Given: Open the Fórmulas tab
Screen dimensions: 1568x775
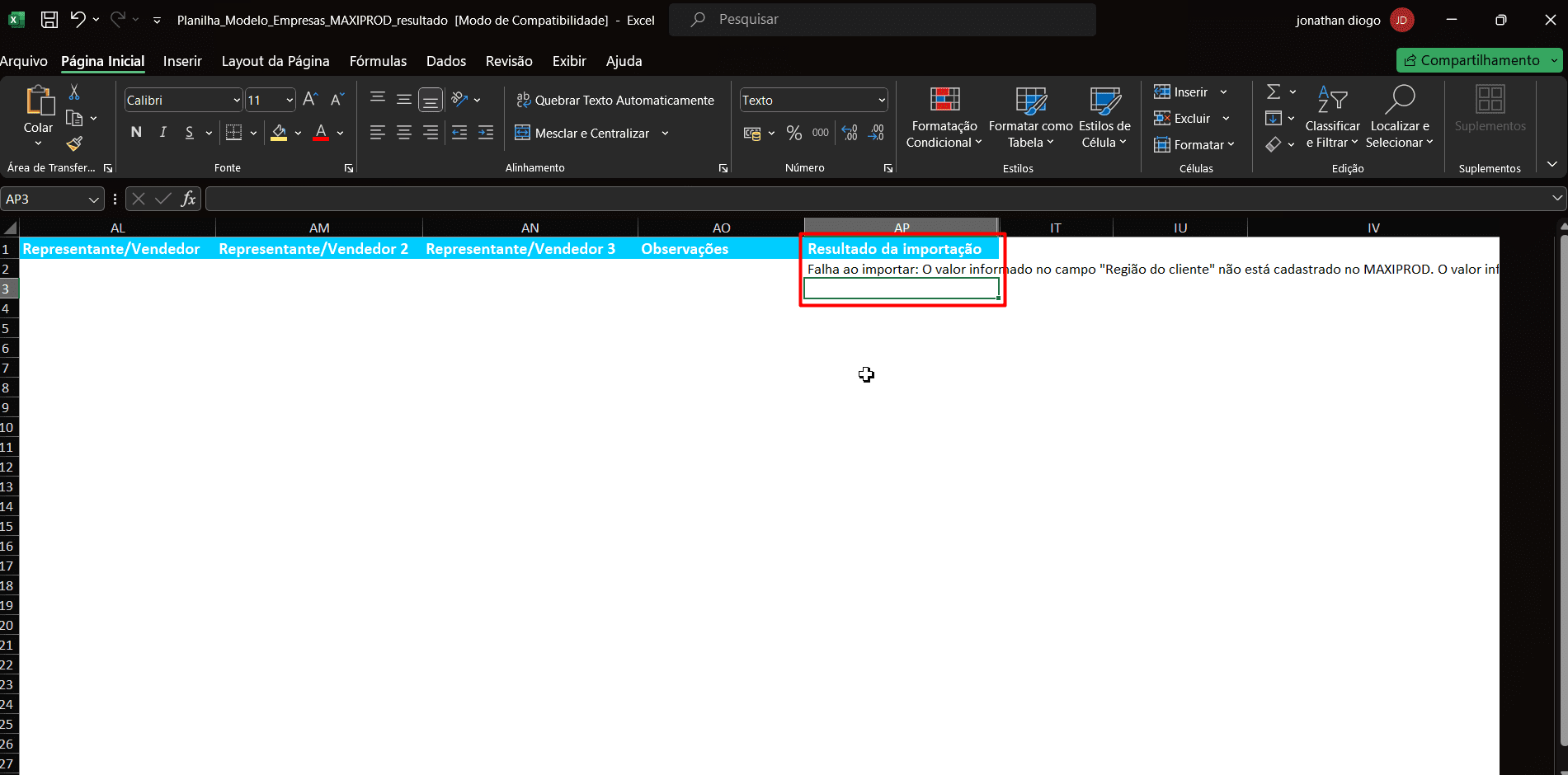Looking at the screenshot, I should (378, 61).
